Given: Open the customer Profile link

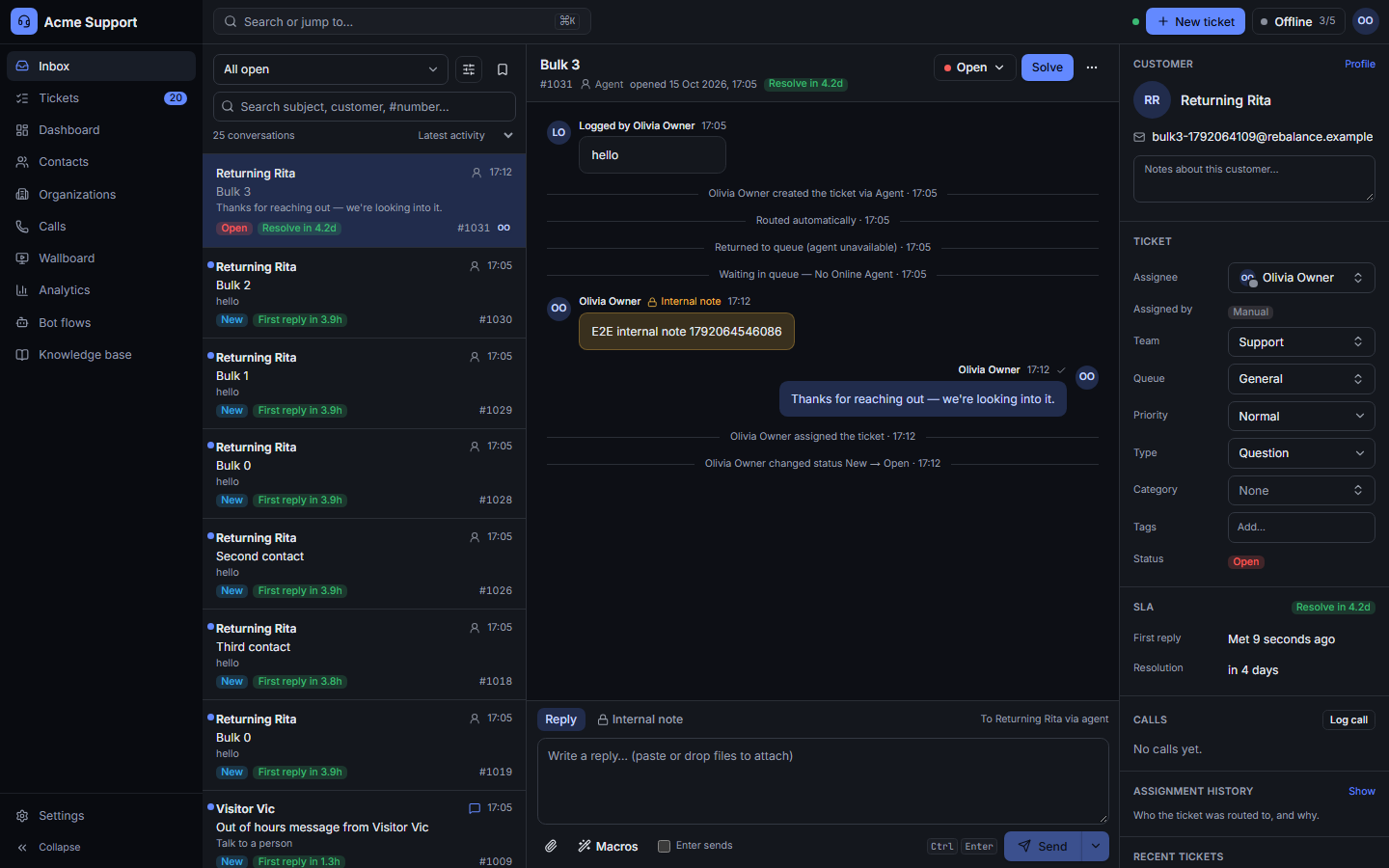Looking at the screenshot, I should (1360, 64).
